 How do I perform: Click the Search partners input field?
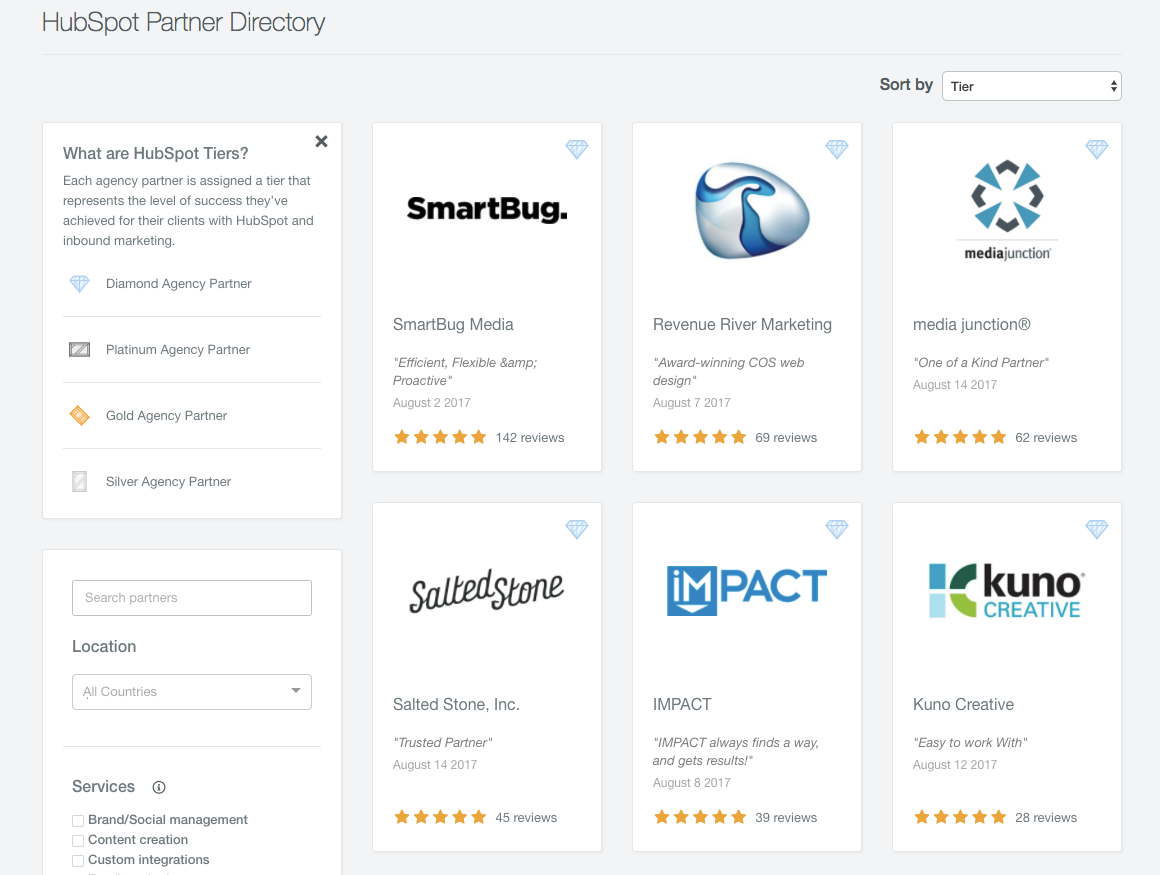coord(191,597)
